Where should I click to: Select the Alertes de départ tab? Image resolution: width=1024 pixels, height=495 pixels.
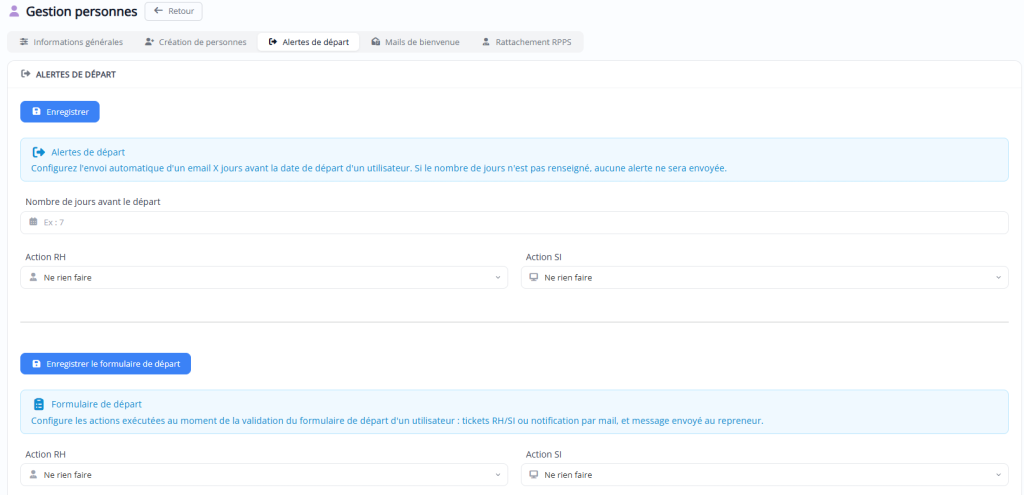pos(308,42)
